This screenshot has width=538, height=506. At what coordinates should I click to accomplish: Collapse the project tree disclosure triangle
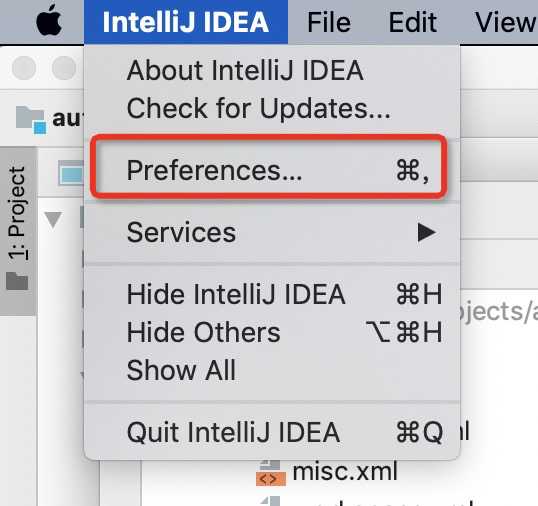(x=53, y=220)
